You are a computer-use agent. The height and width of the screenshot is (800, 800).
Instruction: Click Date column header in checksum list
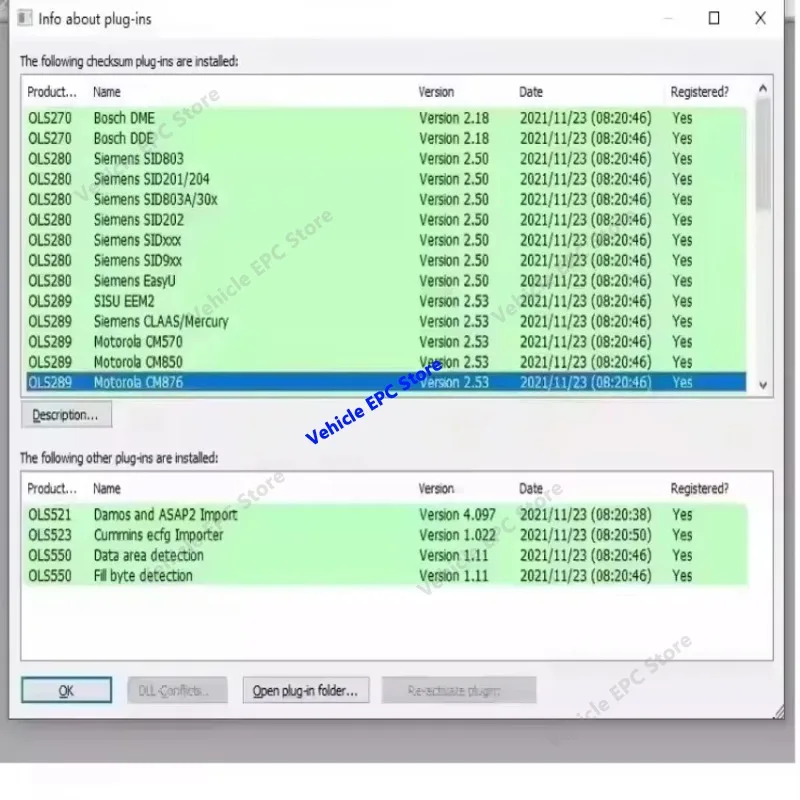point(531,92)
